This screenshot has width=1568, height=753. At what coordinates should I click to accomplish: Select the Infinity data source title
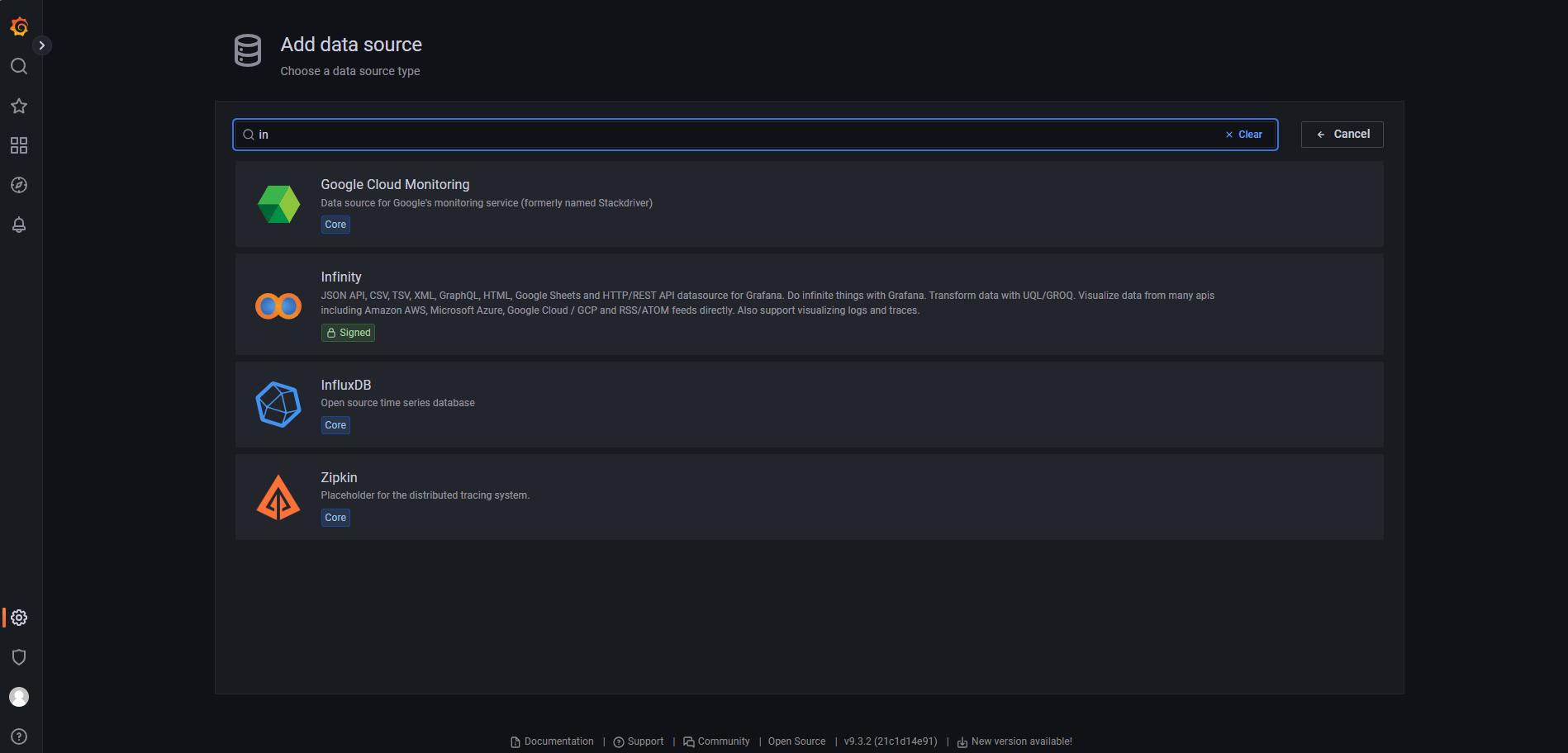click(341, 277)
